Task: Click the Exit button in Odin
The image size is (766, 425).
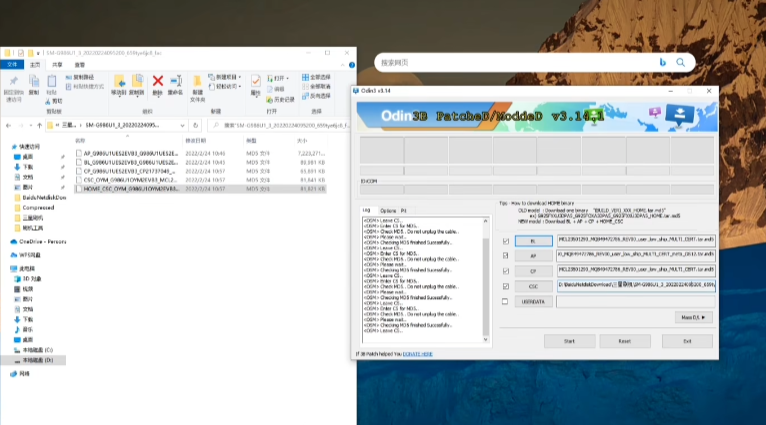Action: [x=687, y=341]
